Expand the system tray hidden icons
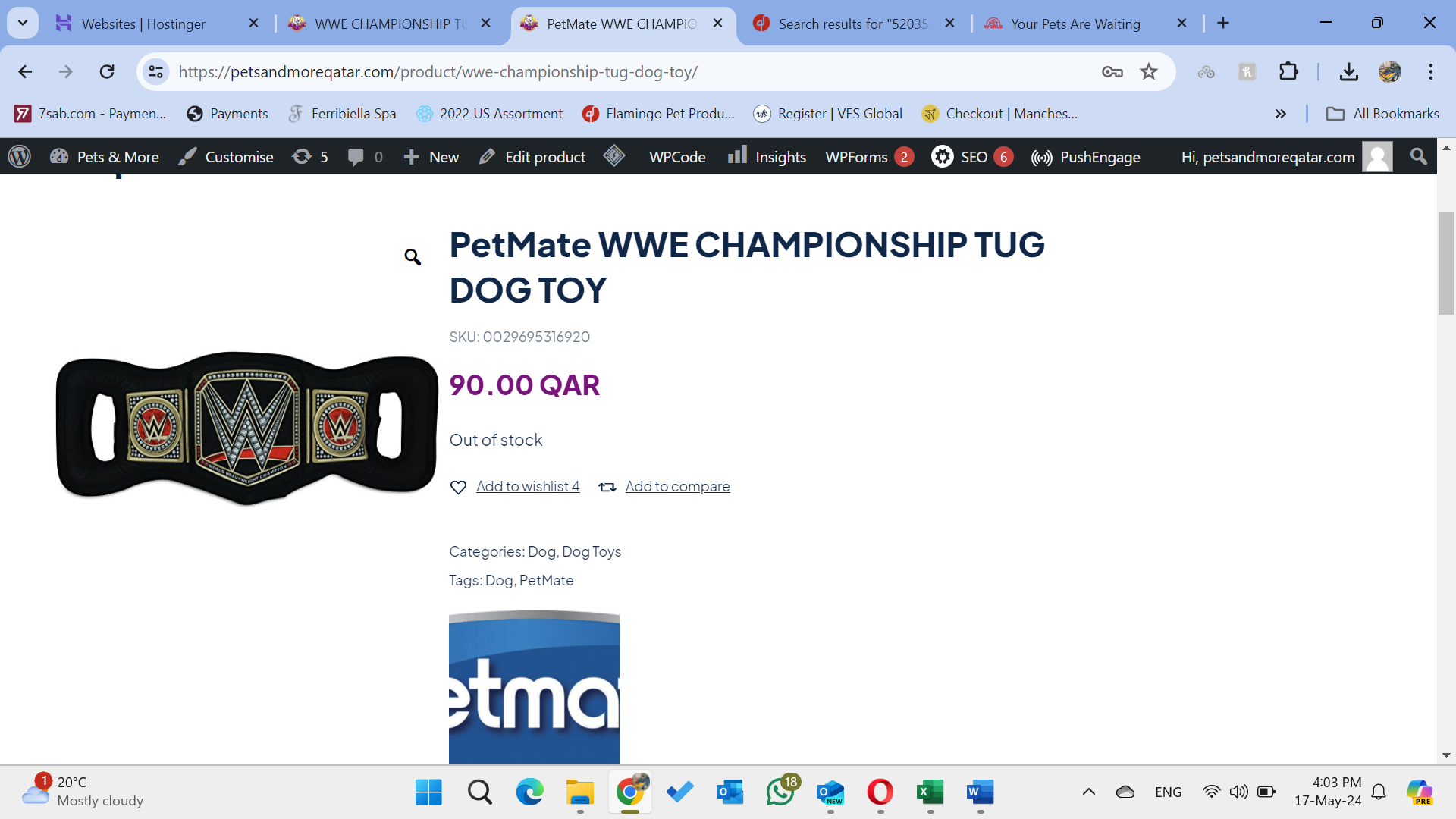 [1089, 792]
